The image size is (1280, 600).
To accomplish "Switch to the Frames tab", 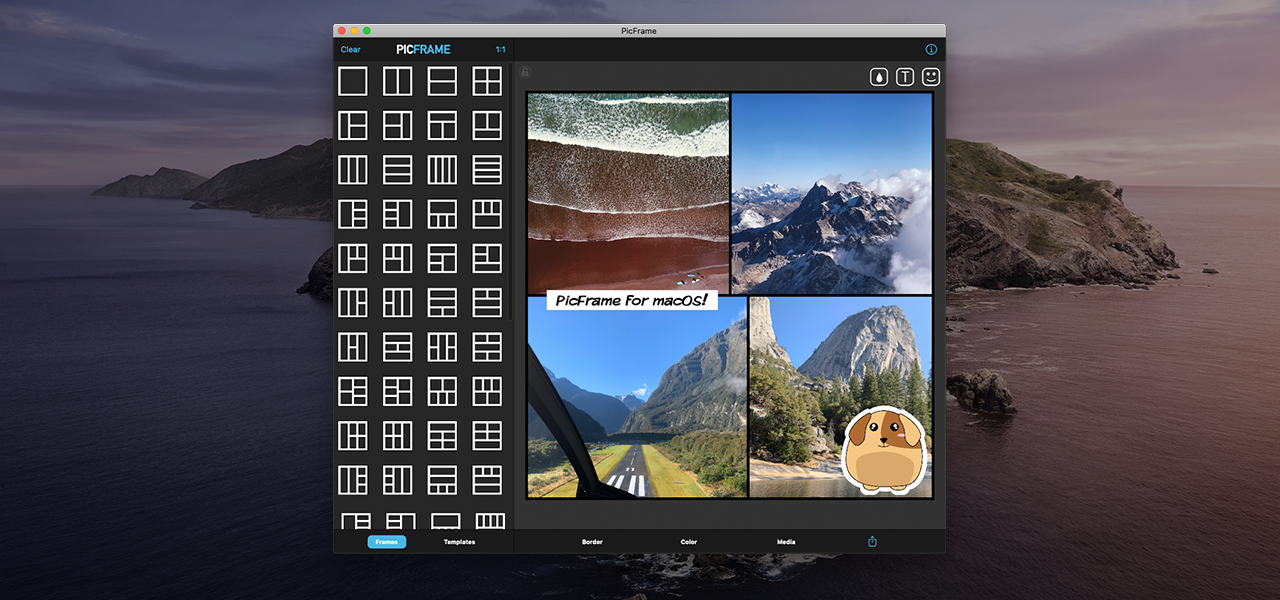I will (x=386, y=542).
